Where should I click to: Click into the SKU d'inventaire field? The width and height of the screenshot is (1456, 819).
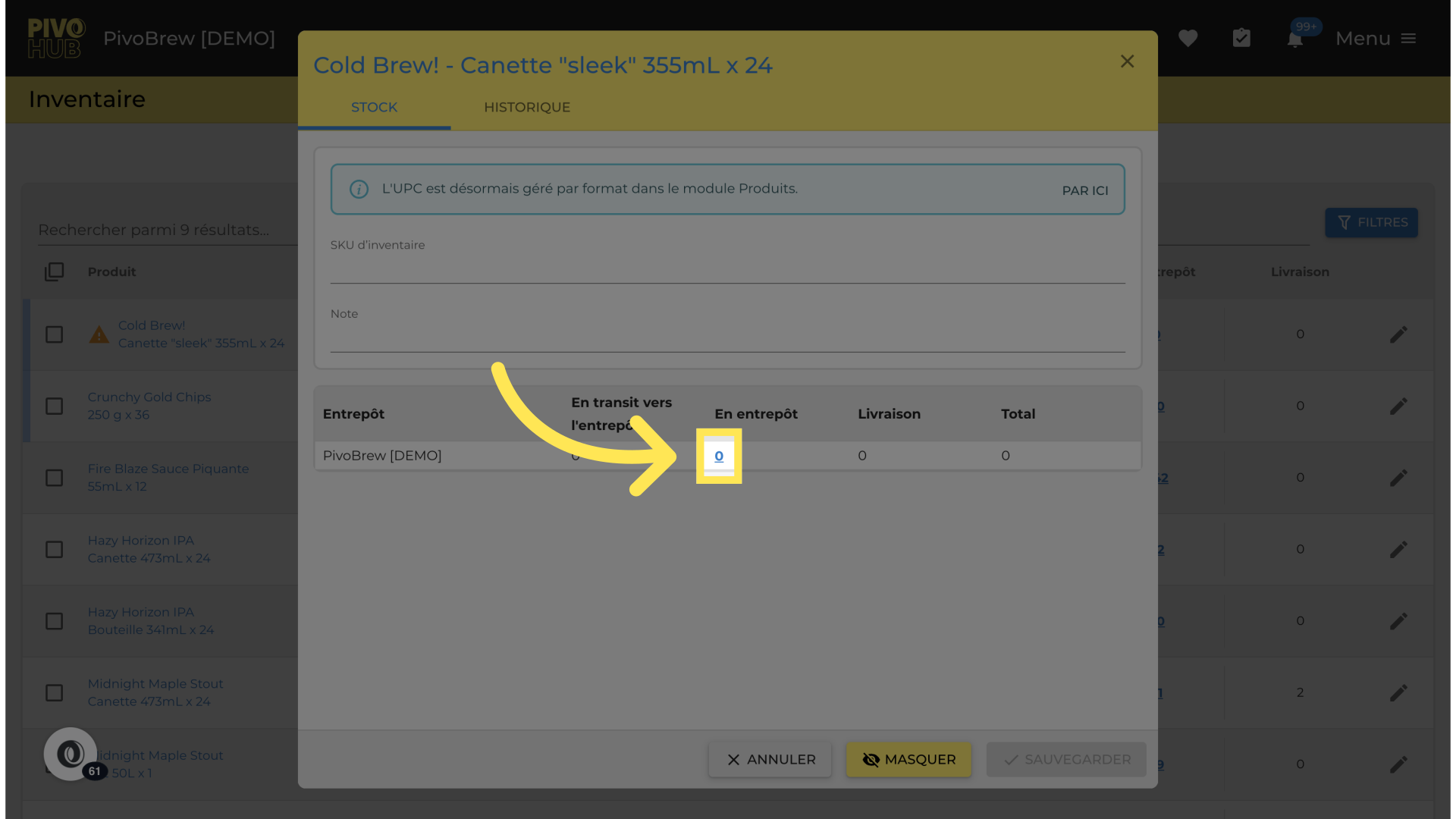(x=726, y=270)
